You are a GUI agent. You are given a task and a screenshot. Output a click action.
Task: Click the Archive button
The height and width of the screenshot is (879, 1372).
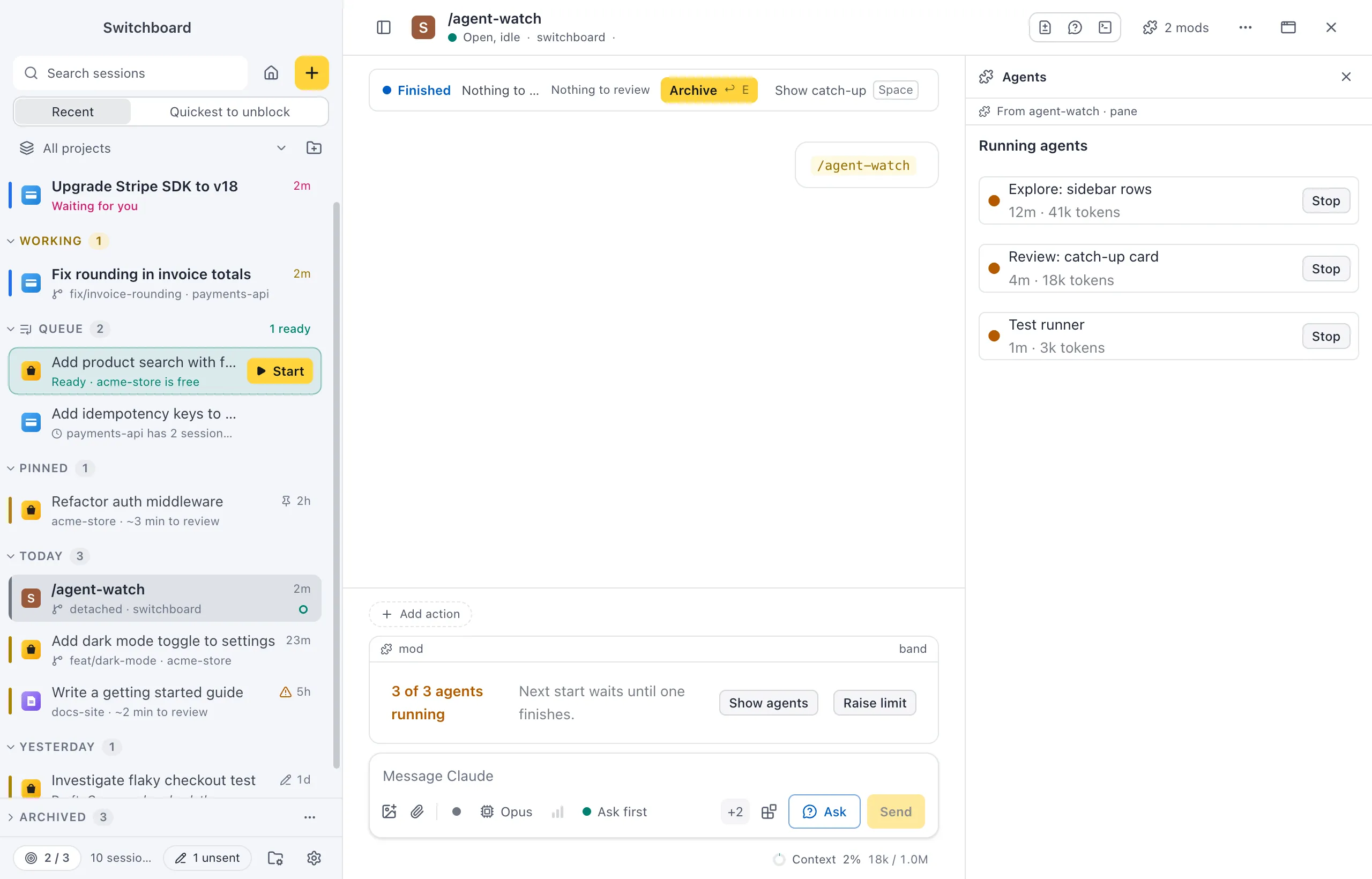tap(709, 90)
